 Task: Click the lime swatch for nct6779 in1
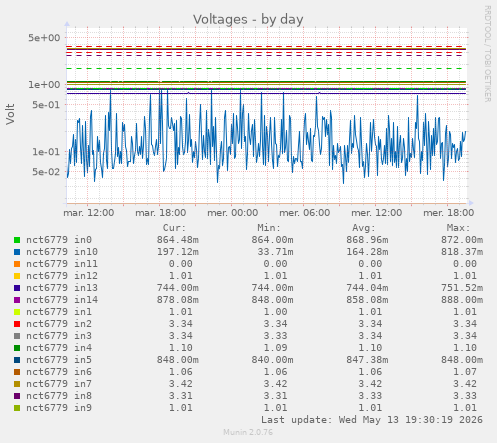coord(17,312)
